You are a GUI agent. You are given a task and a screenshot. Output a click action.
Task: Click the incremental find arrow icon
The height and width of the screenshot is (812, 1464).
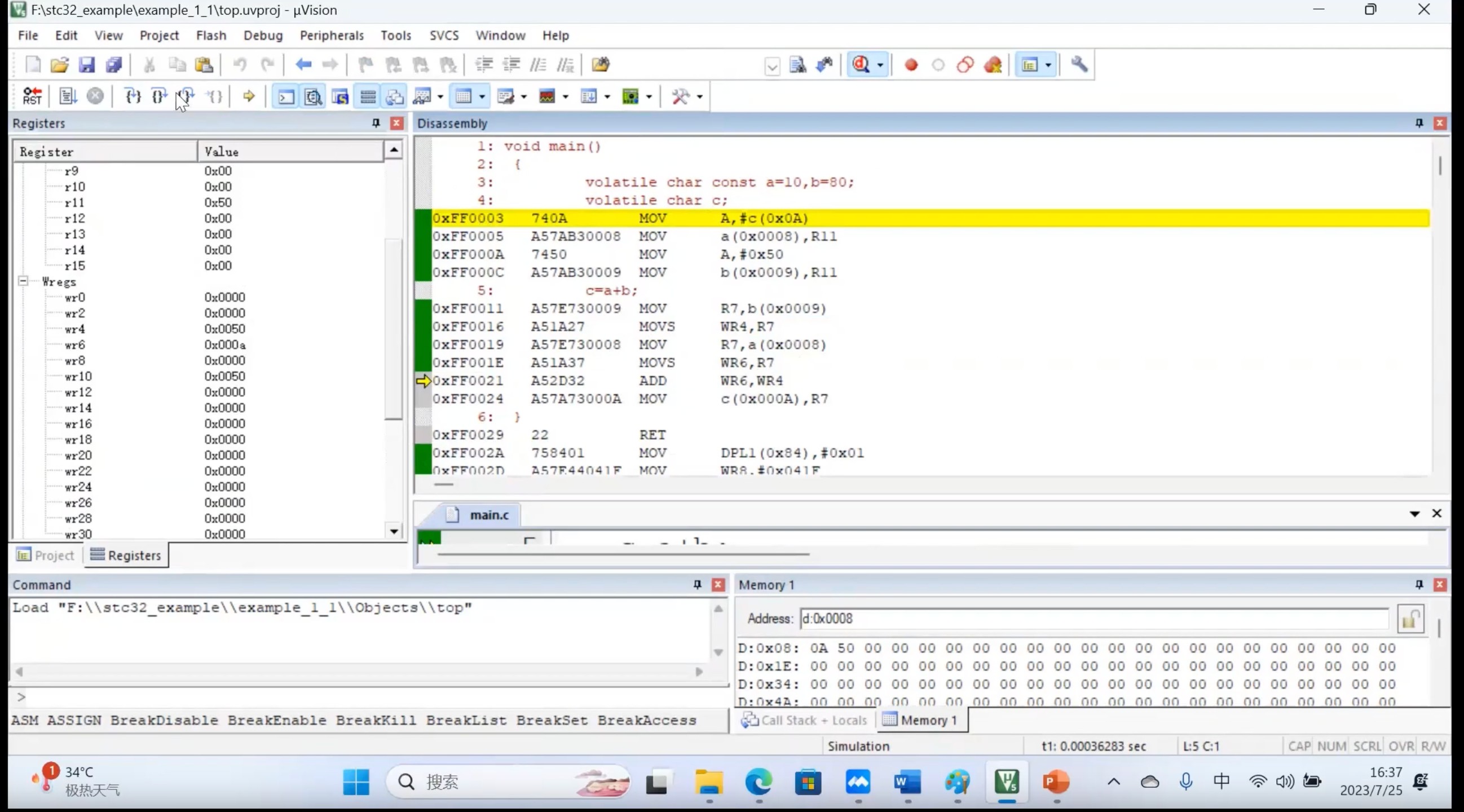click(825, 65)
